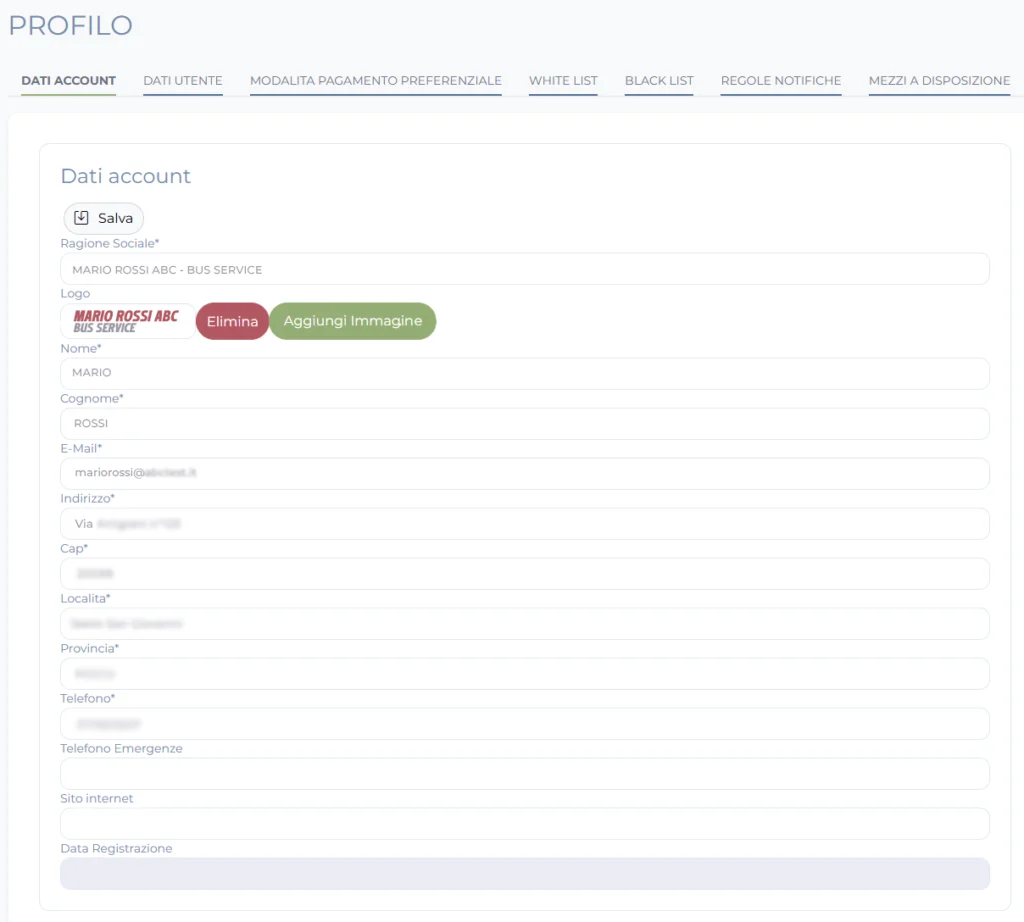Switch to the Dati Utente tab
The width and height of the screenshot is (1024, 922).
[183, 81]
